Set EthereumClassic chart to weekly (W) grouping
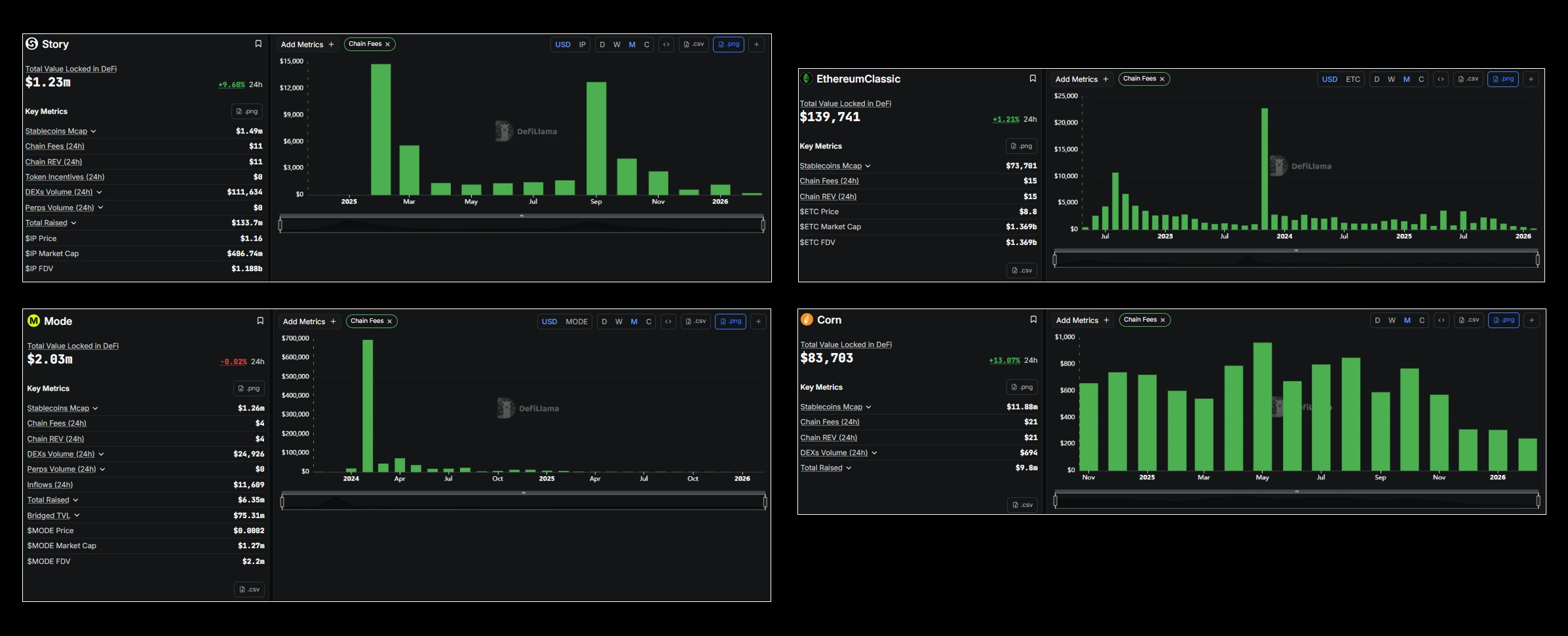 (1391, 79)
